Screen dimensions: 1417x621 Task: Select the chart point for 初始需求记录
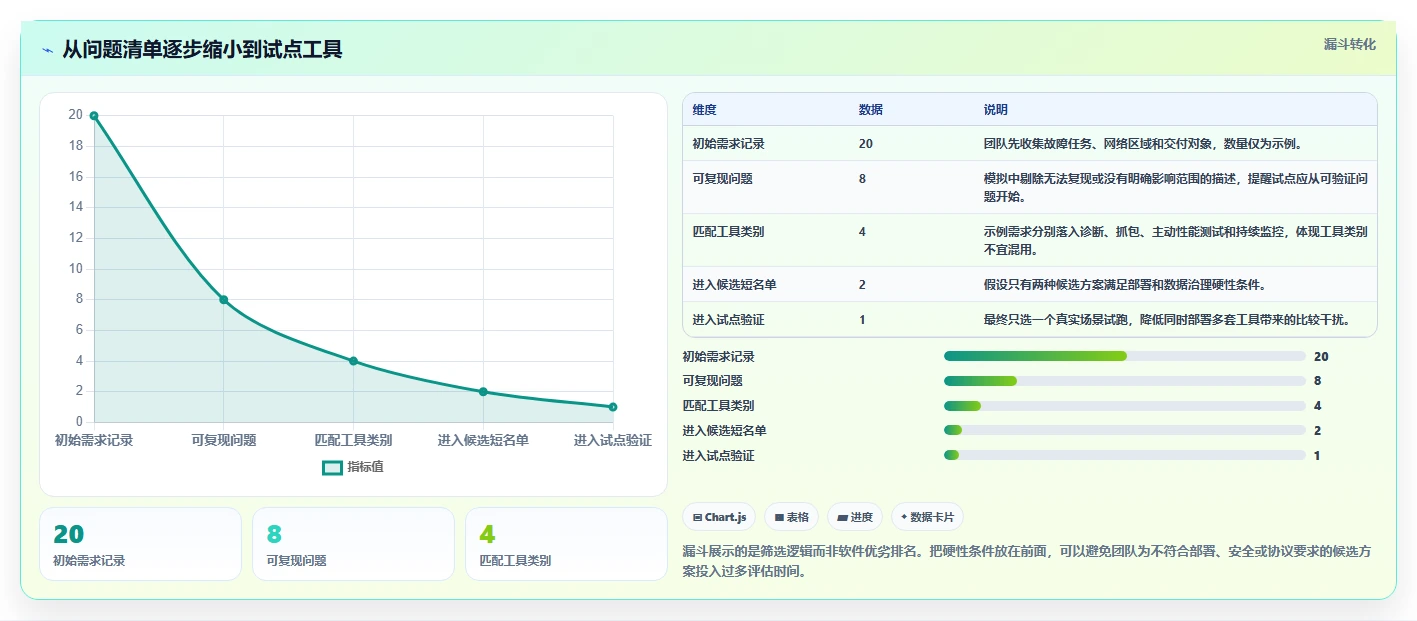click(94, 116)
